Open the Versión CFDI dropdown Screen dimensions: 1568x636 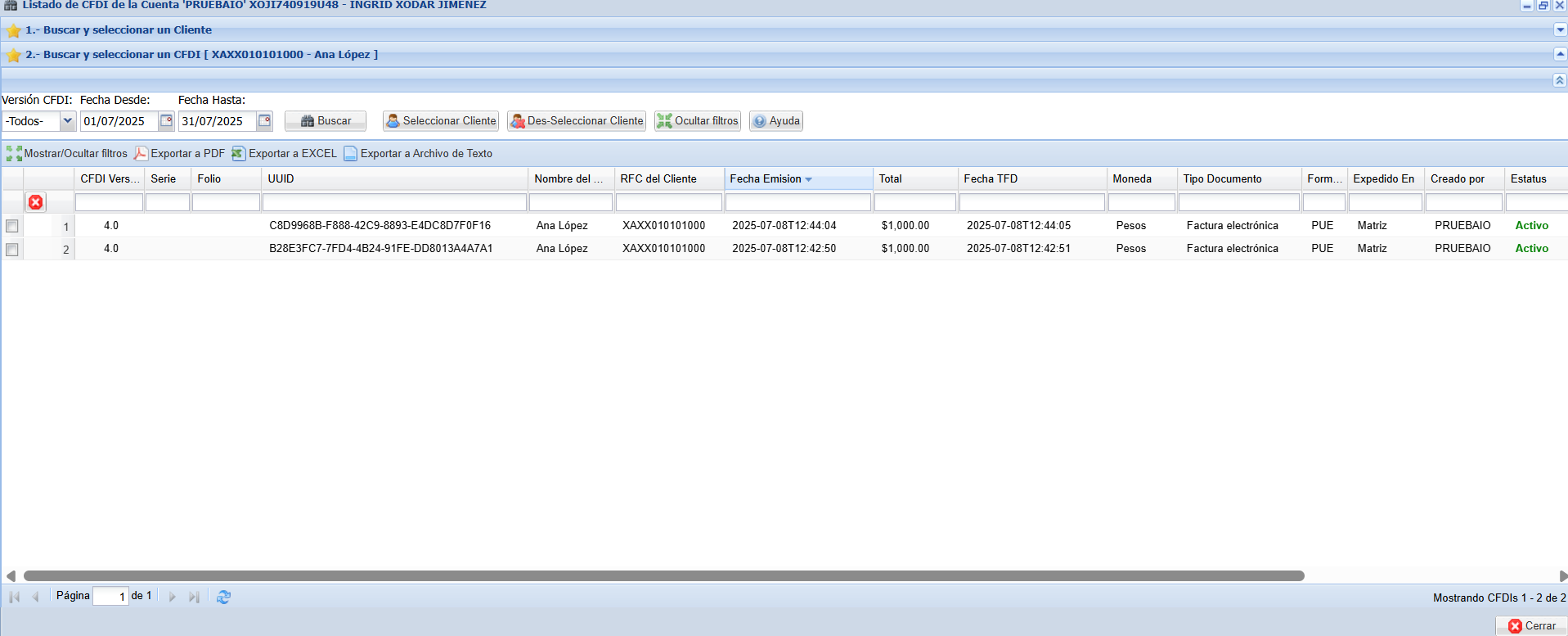click(x=67, y=121)
